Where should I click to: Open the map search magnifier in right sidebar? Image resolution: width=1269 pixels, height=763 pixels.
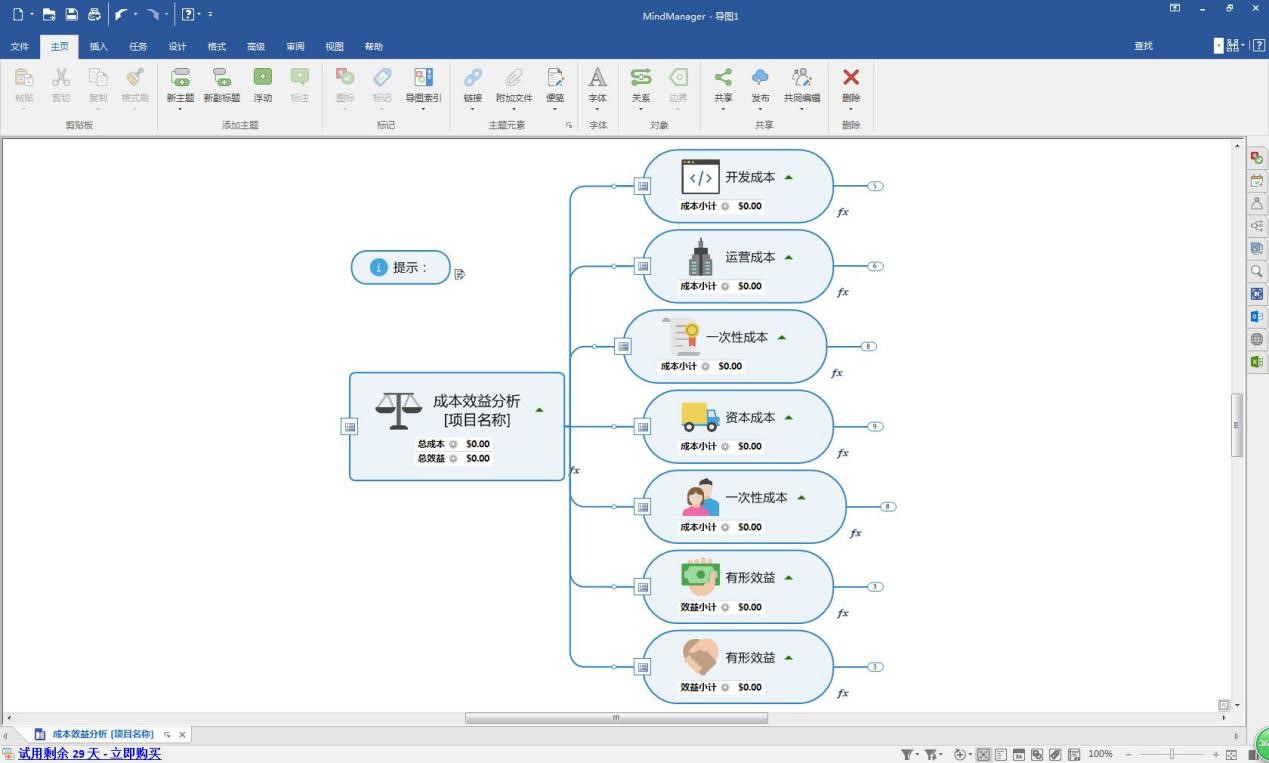[1256, 271]
